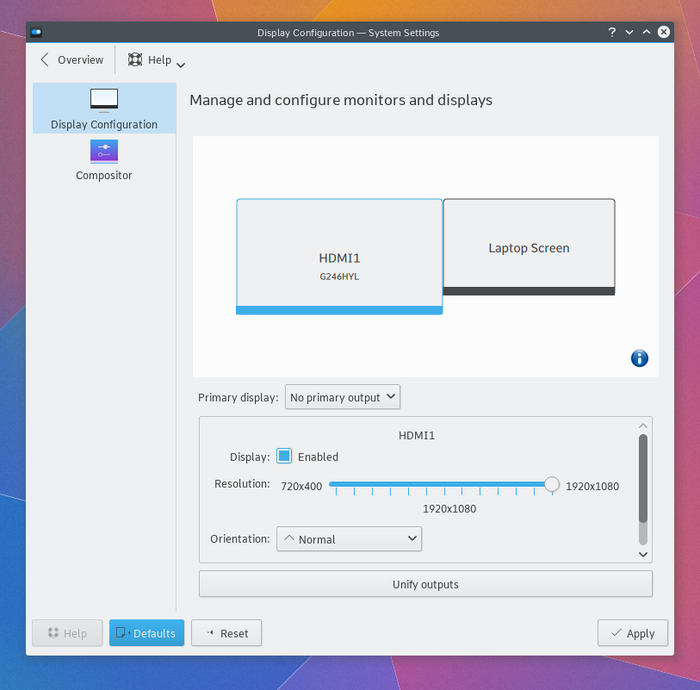The width and height of the screenshot is (700, 690).
Task: Expand the Help menu chevron
Action: coord(181,64)
